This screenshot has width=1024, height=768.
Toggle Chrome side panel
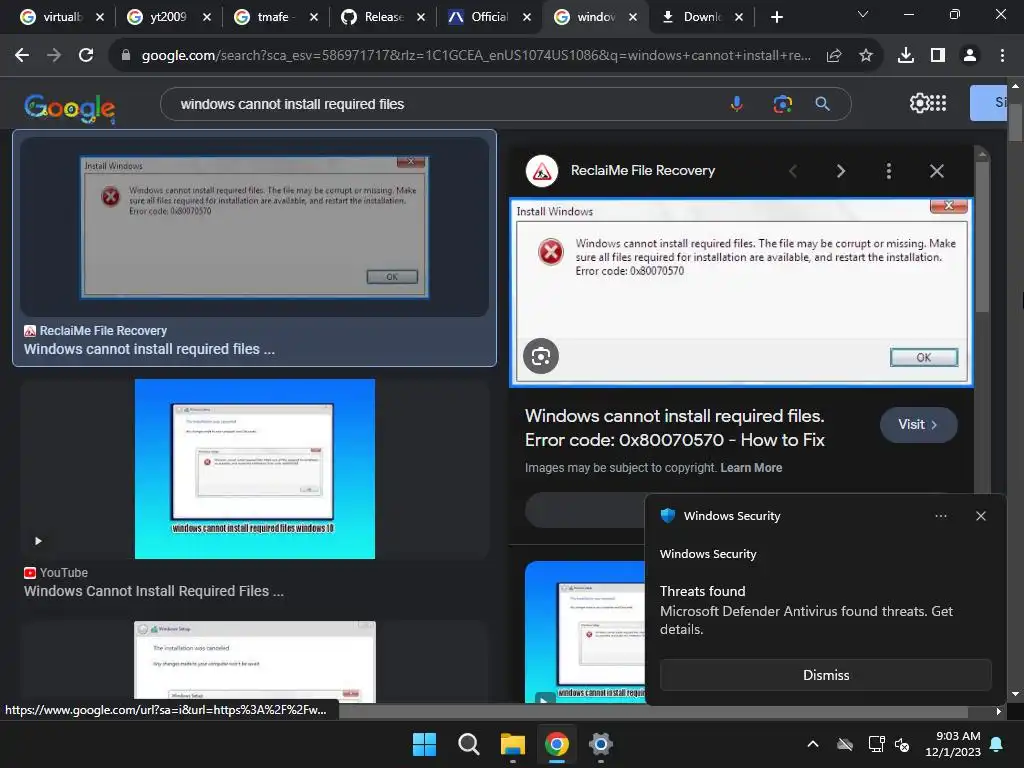938,56
